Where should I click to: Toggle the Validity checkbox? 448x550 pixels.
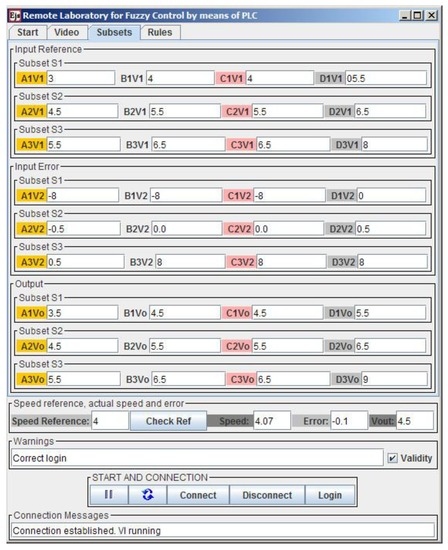click(x=393, y=458)
